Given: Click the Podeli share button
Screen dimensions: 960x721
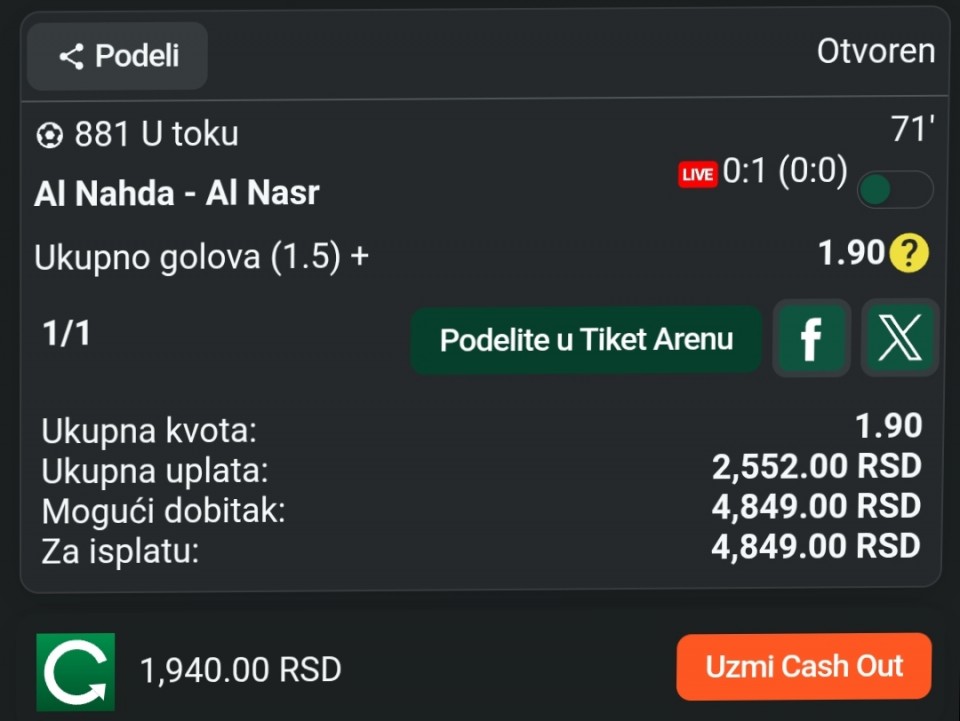Looking at the screenshot, I should click(x=117, y=56).
